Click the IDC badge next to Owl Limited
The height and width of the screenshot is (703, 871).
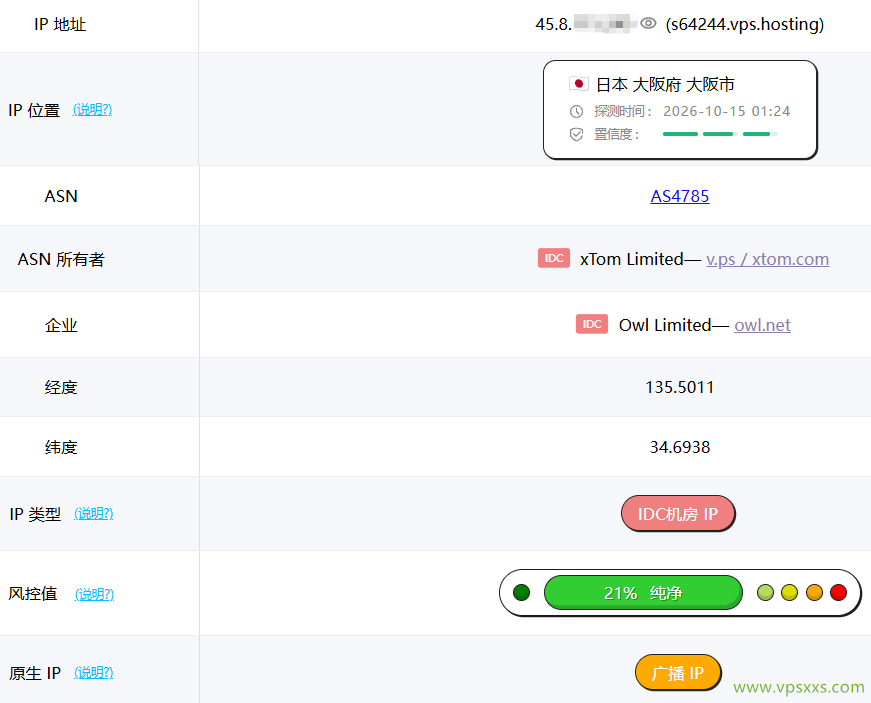coord(592,324)
